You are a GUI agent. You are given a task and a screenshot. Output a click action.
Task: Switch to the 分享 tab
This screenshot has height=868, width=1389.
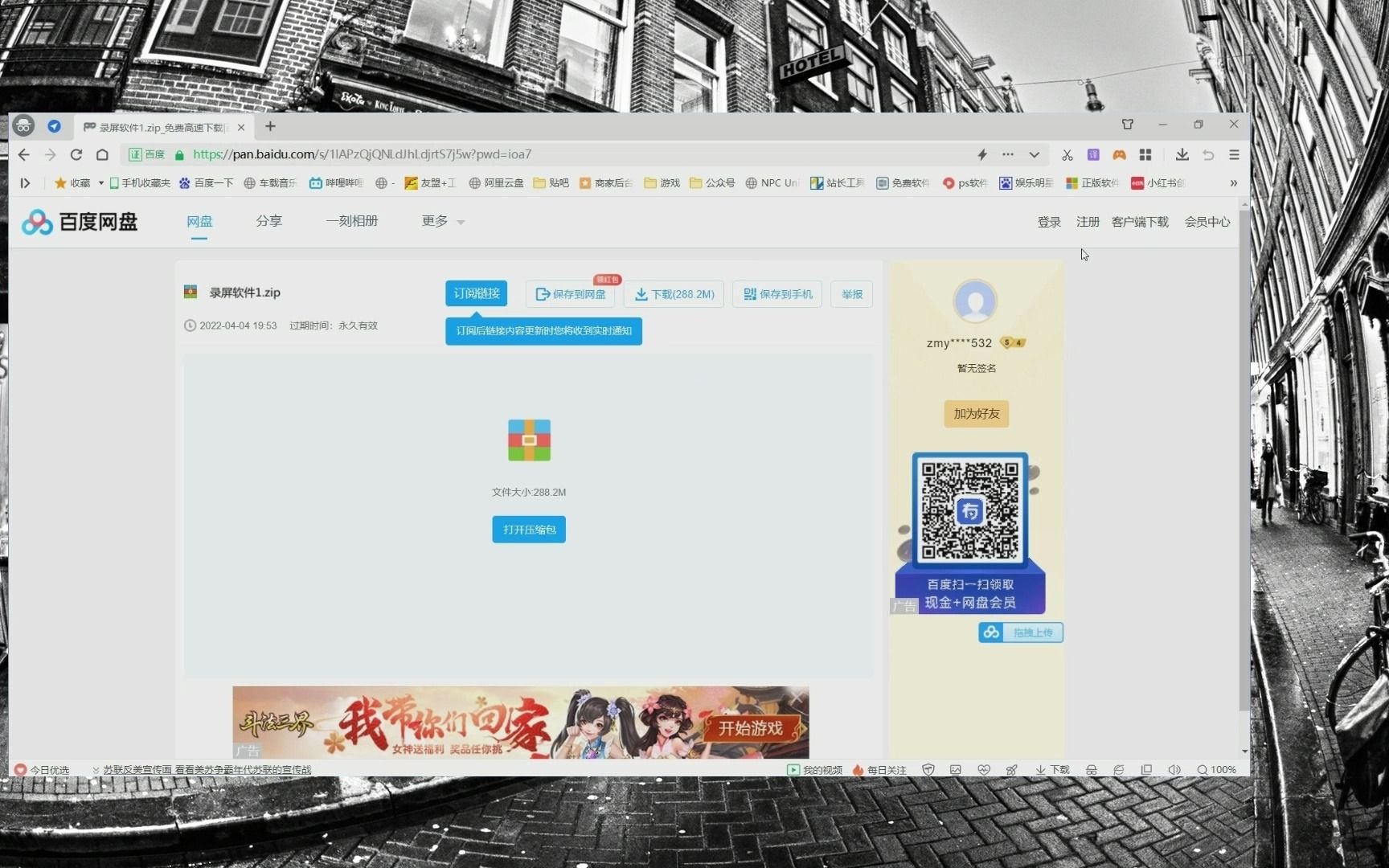coord(268,221)
